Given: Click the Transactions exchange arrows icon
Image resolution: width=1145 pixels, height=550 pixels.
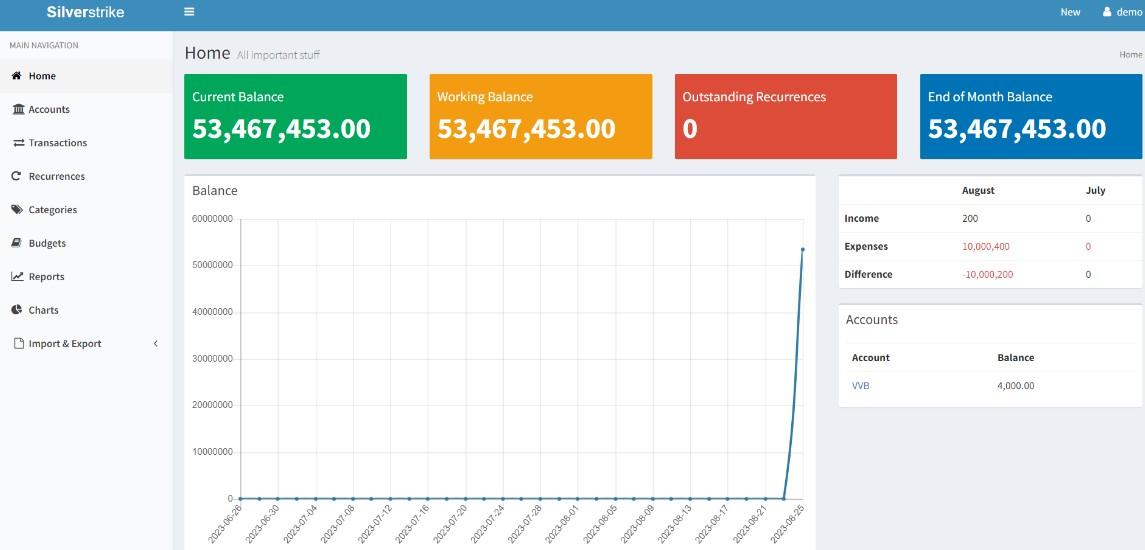Looking at the screenshot, I should pos(18,143).
